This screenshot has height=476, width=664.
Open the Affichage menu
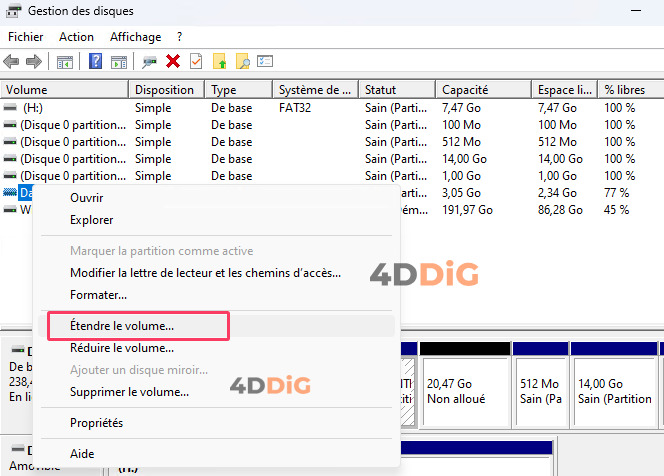pos(136,37)
